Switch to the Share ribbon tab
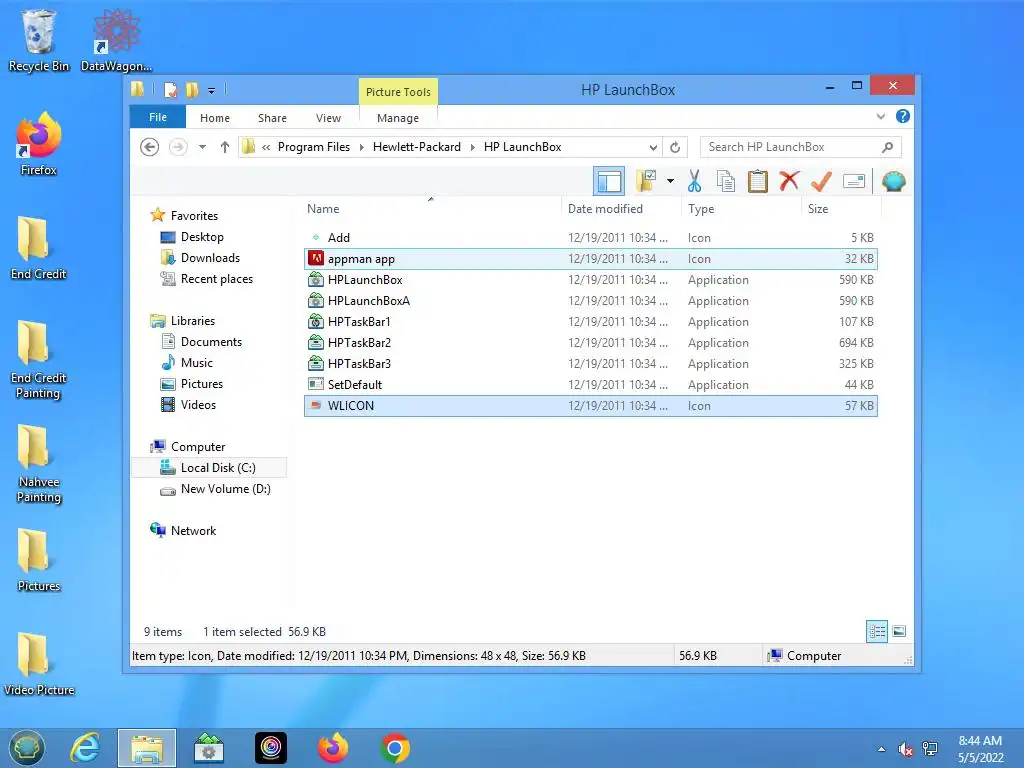 pos(272,118)
